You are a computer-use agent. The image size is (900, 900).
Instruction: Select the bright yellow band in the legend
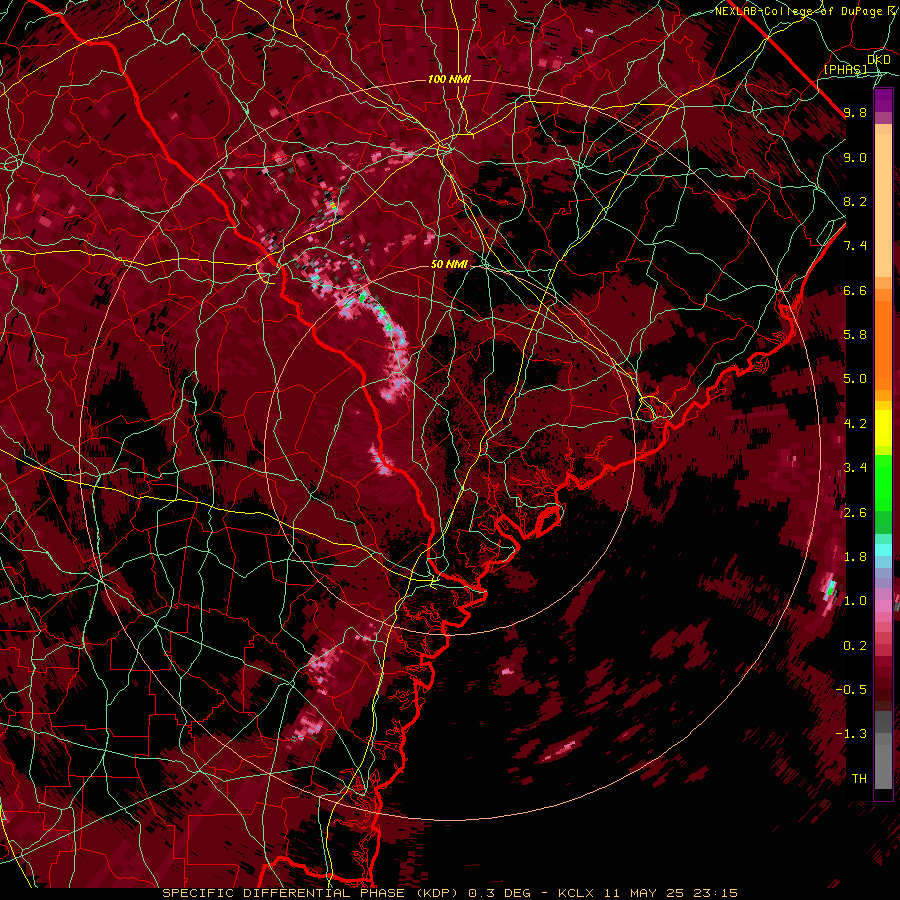(883, 428)
